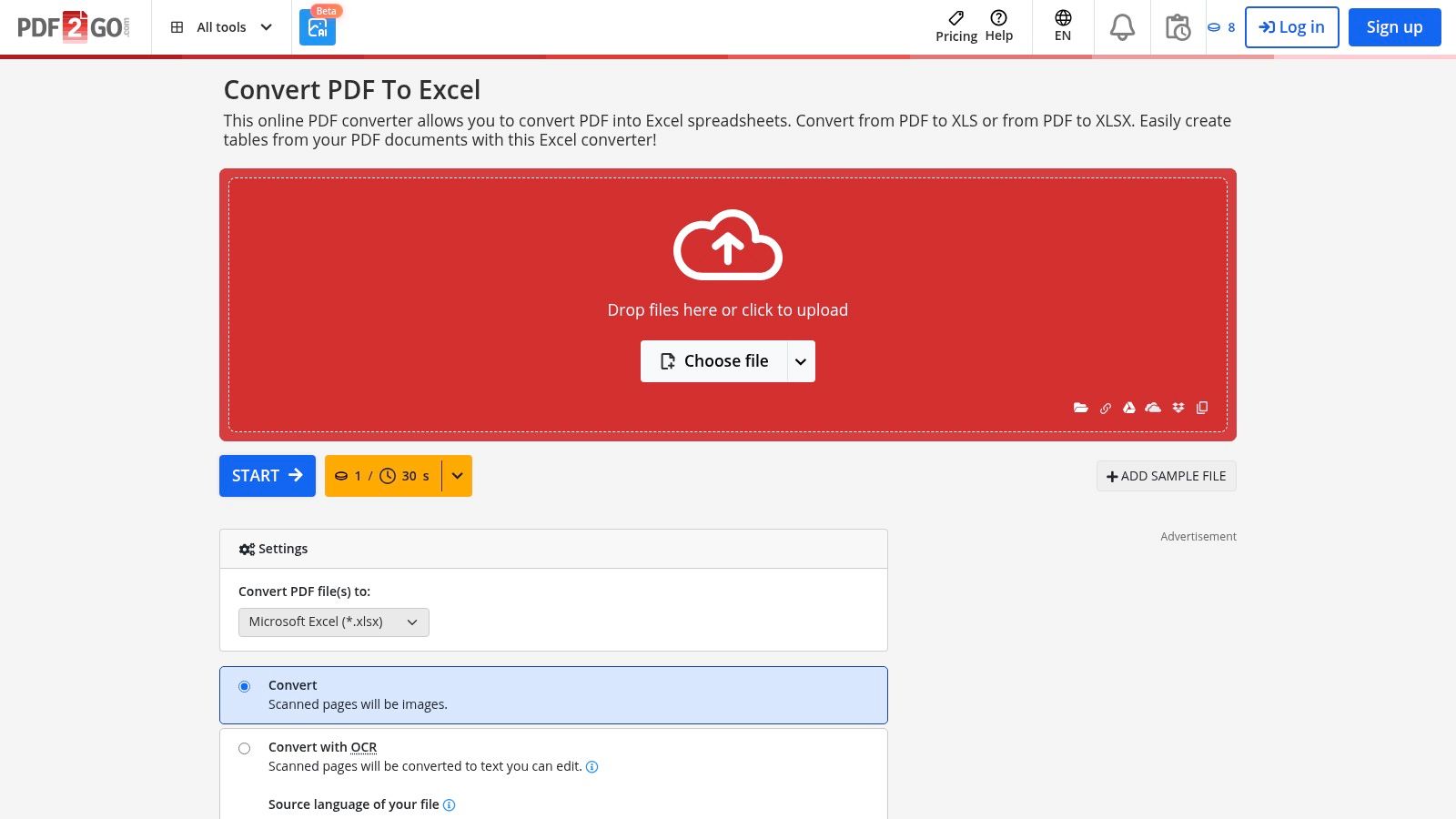The height and width of the screenshot is (819, 1456).
Task: Click the enter URL link icon
Action: pos(1106,409)
